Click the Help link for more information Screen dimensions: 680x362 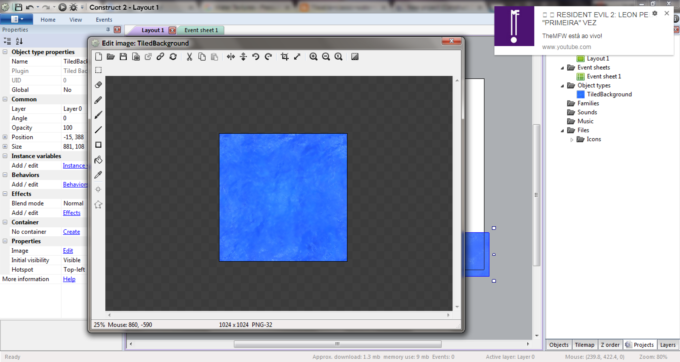coord(69,279)
